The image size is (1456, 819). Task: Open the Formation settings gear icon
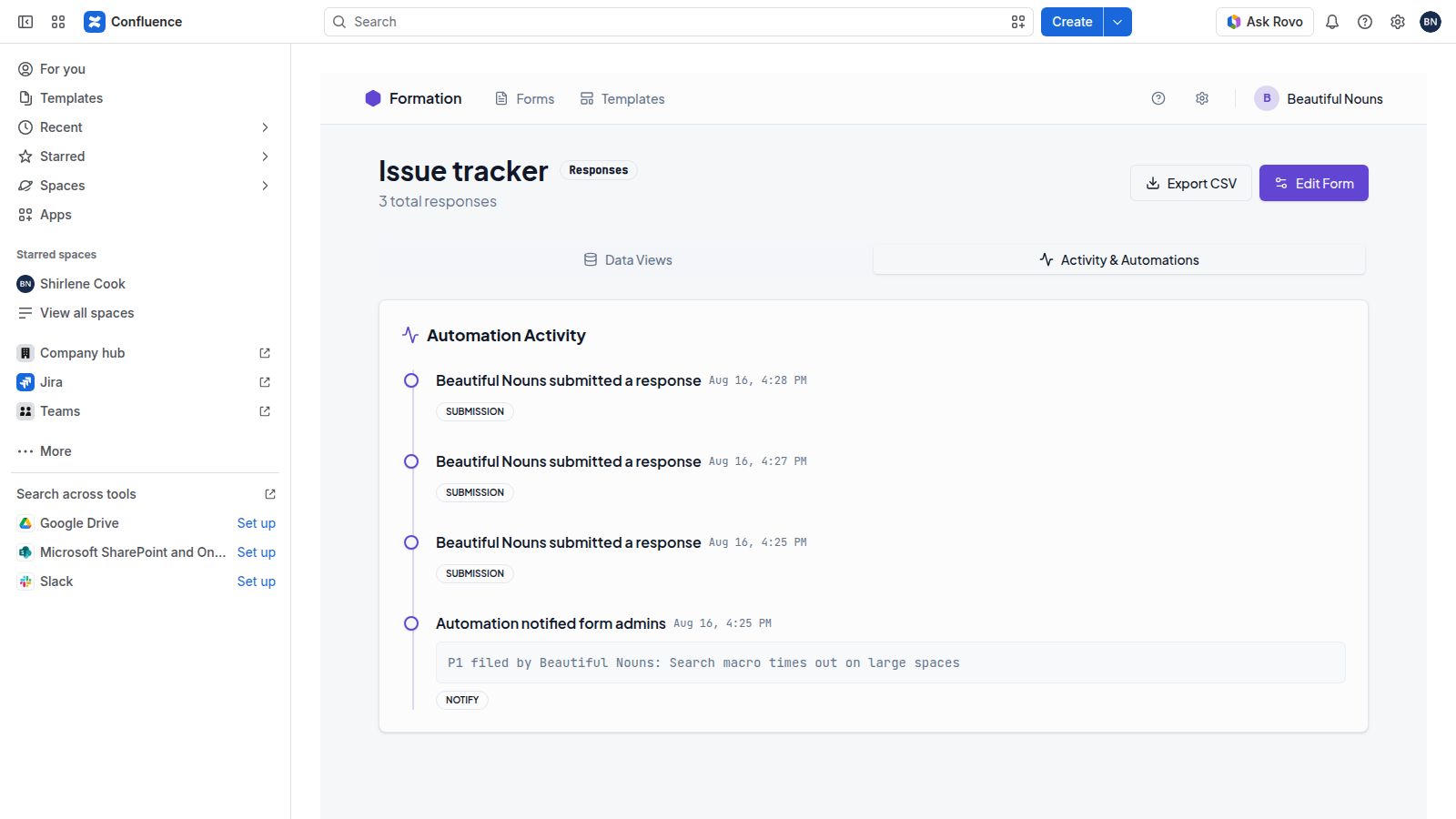point(1202,98)
